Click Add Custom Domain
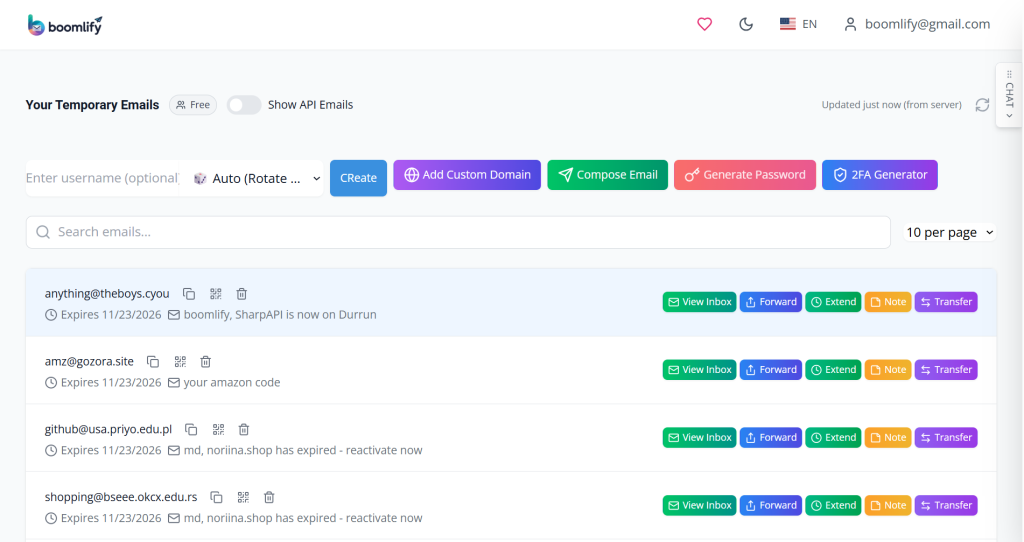Image resolution: width=1024 pixels, height=542 pixels. pos(467,175)
